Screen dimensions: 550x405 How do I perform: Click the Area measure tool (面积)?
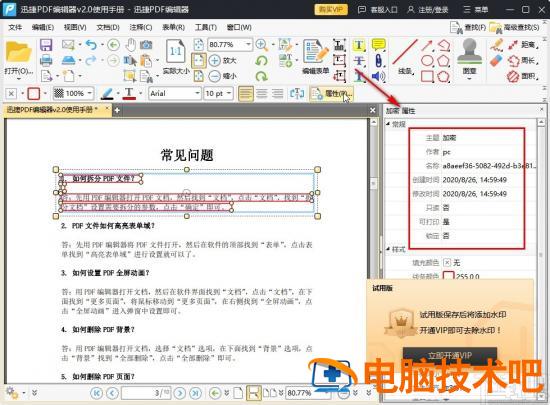(523, 76)
